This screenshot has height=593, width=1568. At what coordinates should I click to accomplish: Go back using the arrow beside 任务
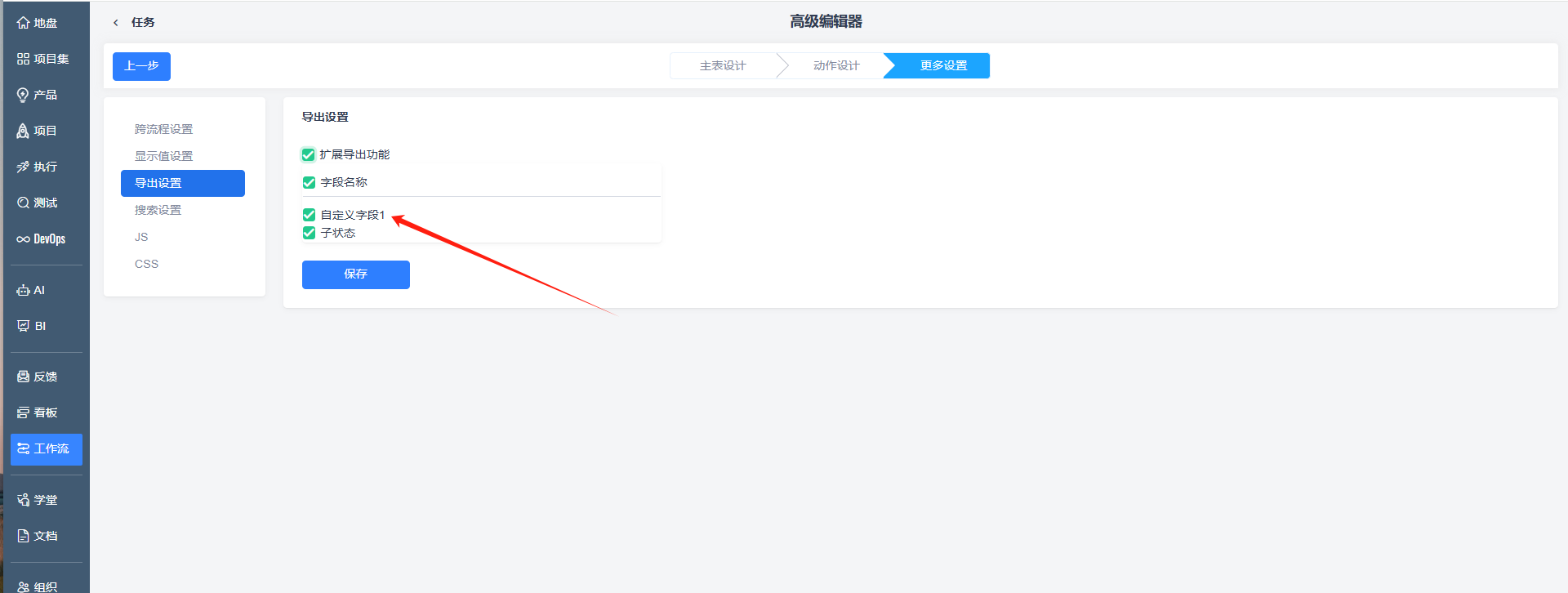(x=116, y=23)
